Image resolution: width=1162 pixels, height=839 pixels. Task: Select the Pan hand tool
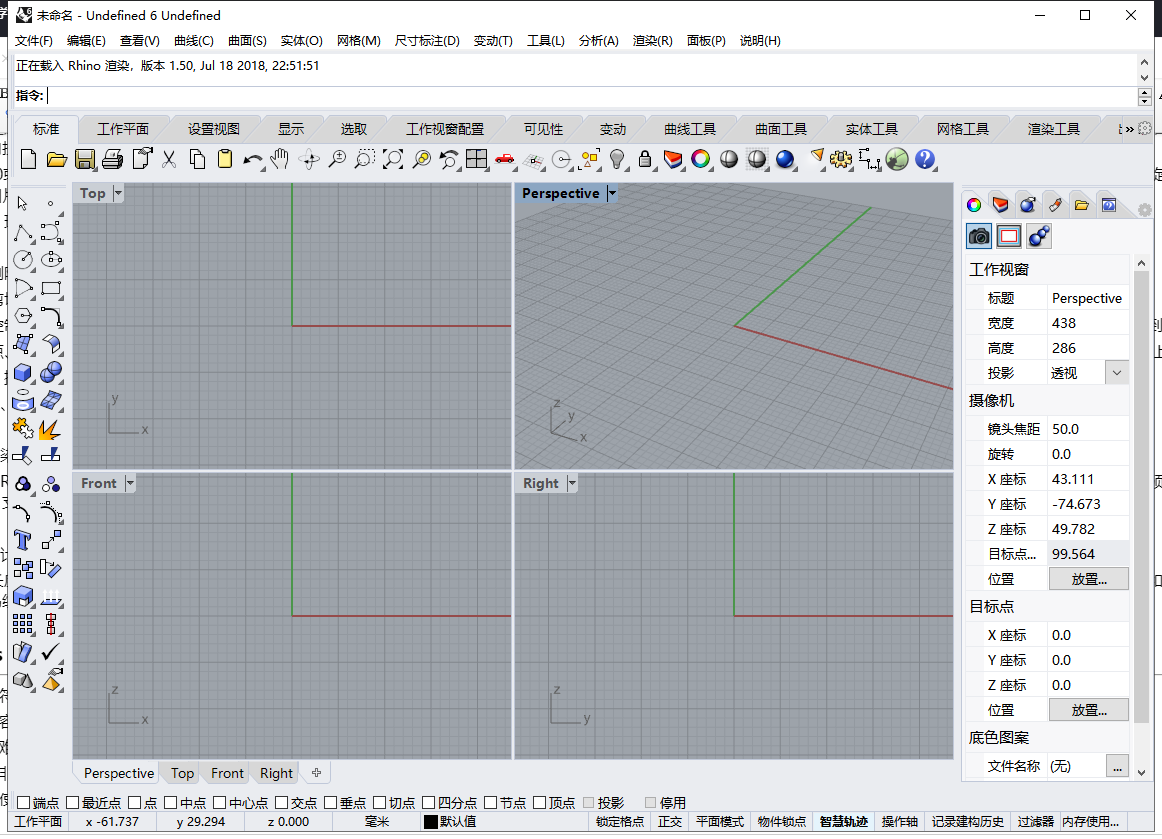coord(281,159)
